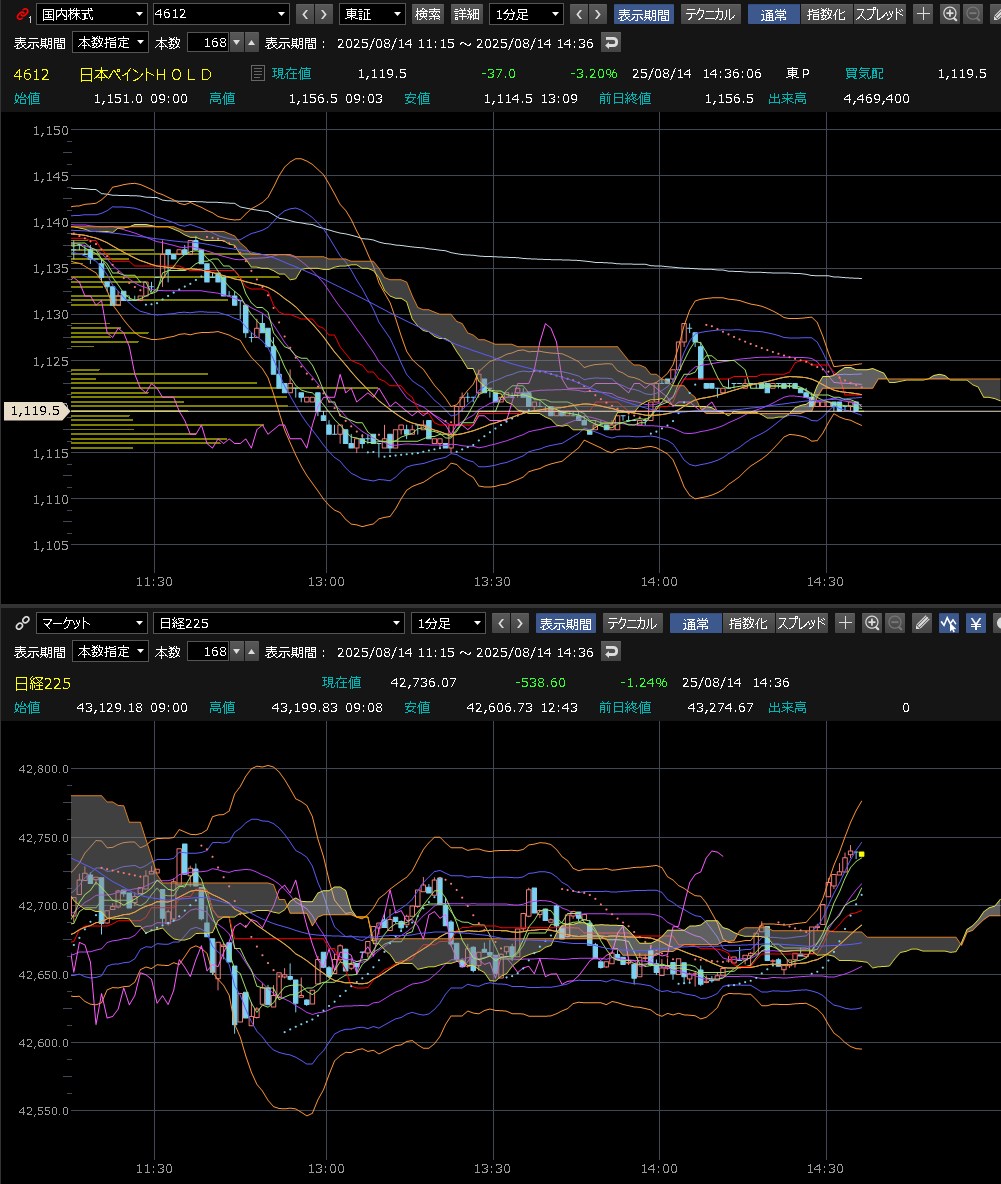Click the 日本ペイントHOLD stock name
1001x1184 pixels.
(146, 74)
